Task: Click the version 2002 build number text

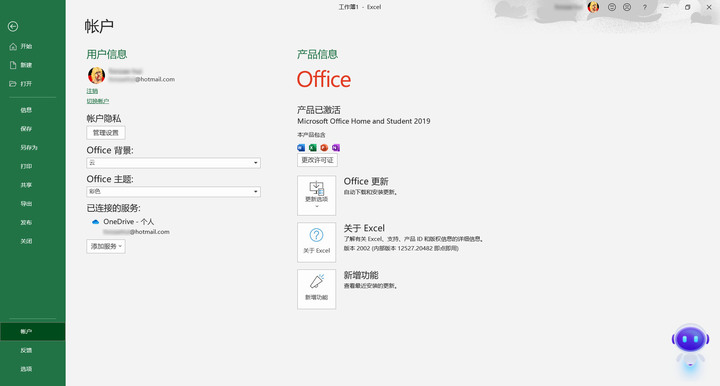Action: pos(401,248)
